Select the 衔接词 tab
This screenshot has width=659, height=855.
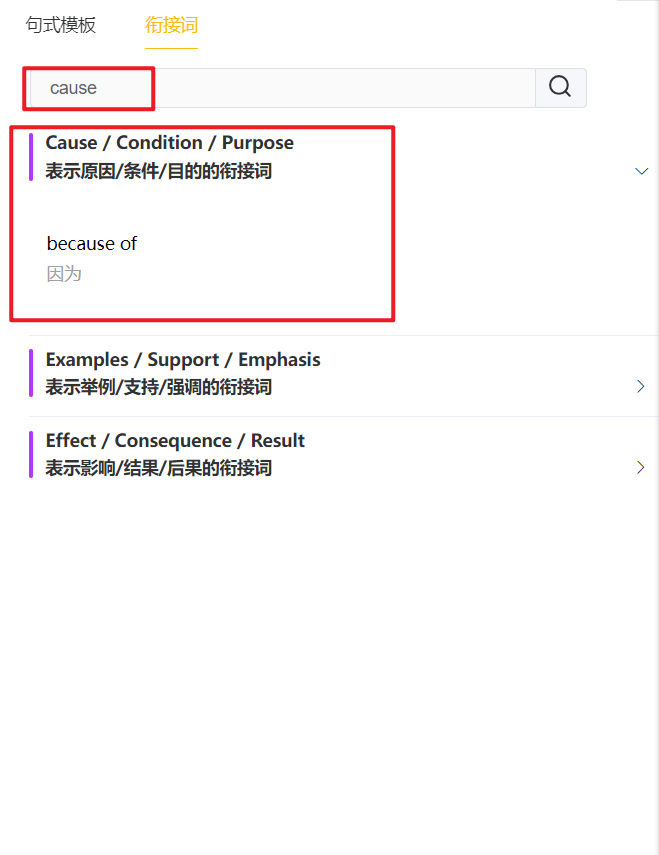[x=171, y=25]
